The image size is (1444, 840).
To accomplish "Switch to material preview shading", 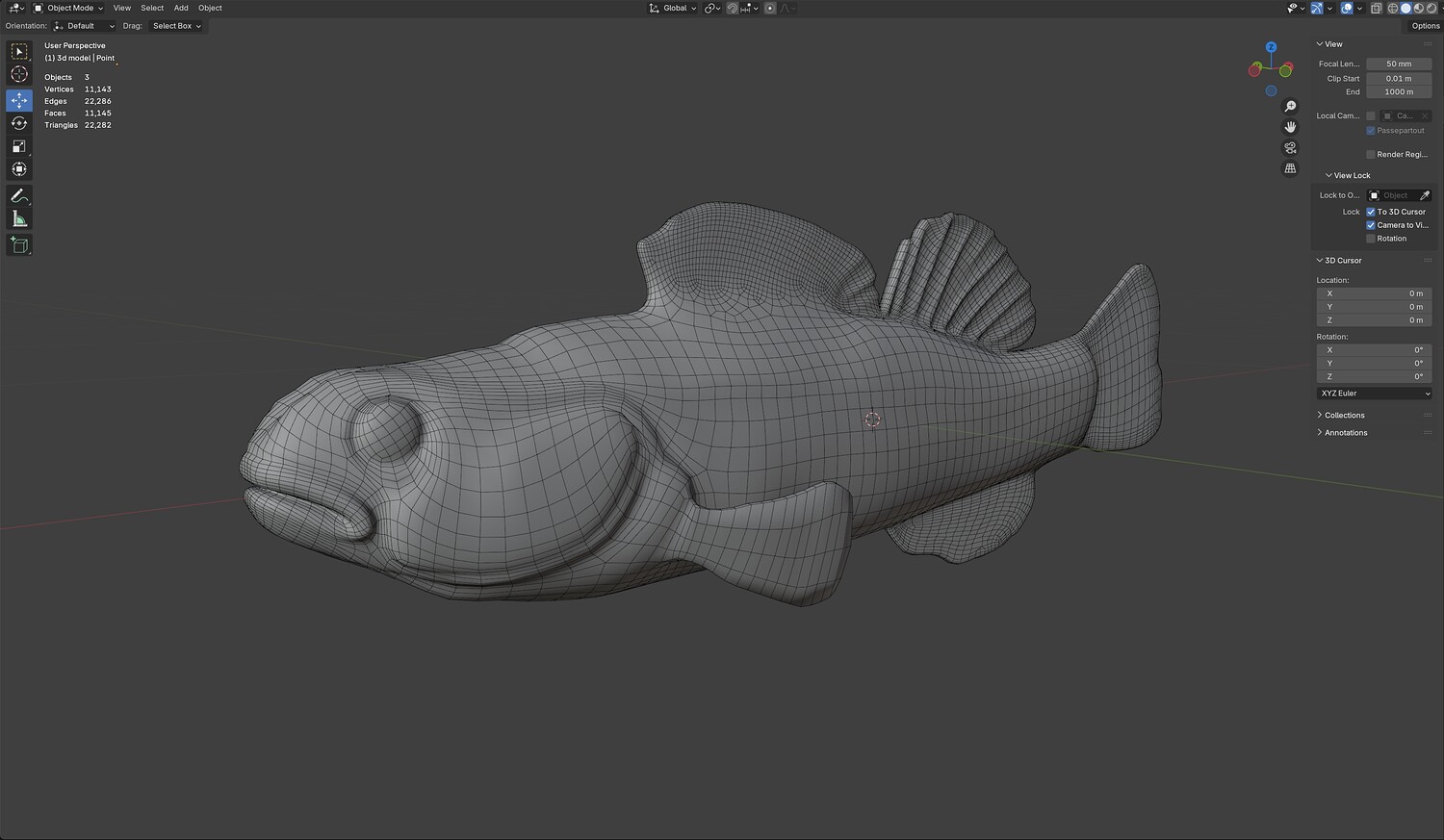I will click(1418, 8).
